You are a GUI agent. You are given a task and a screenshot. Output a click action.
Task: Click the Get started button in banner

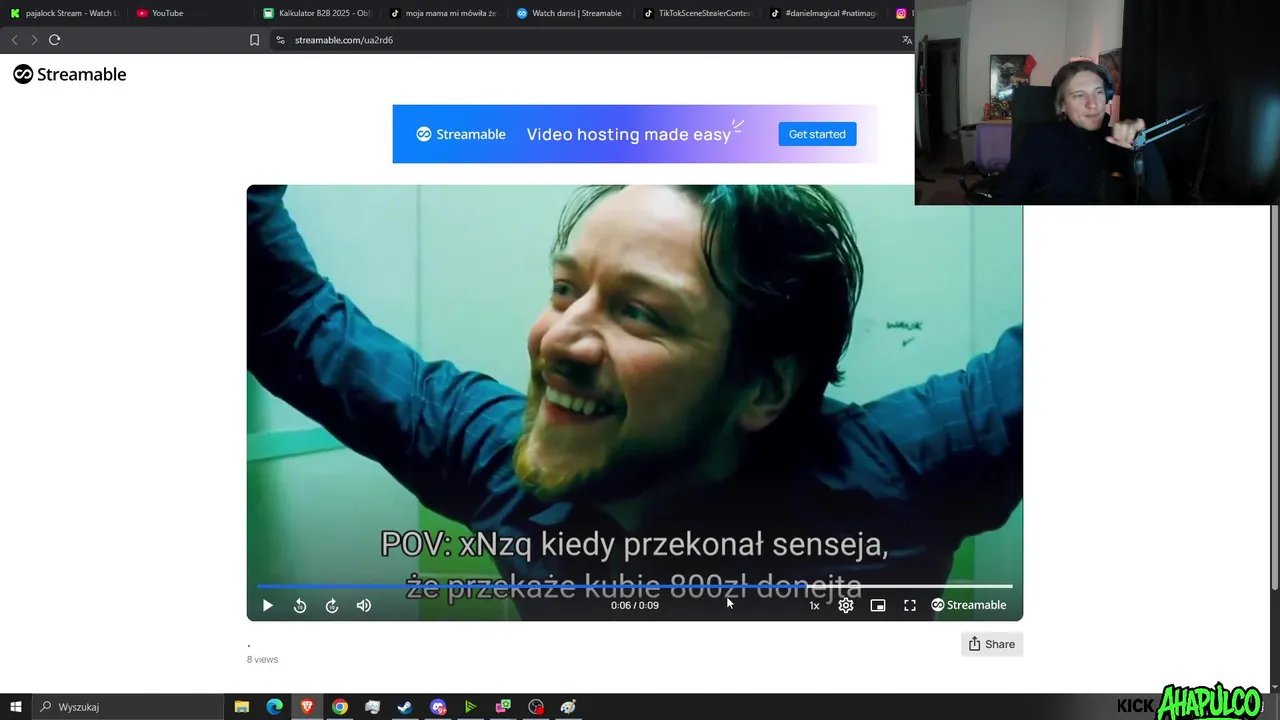tap(817, 134)
